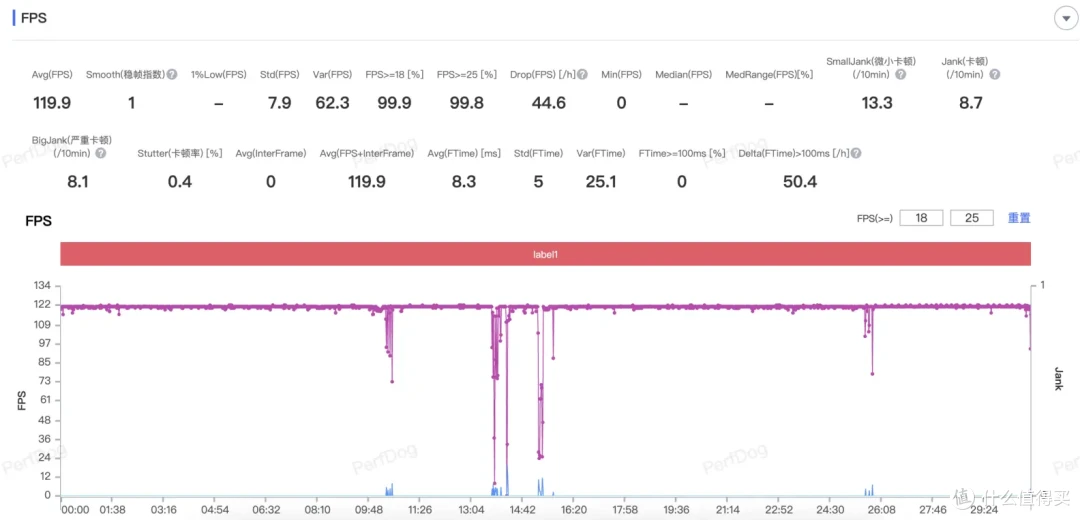Open help icon next to Drop(FPS) [/h]
The height and width of the screenshot is (520, 1080).
(x=583, y=74)
